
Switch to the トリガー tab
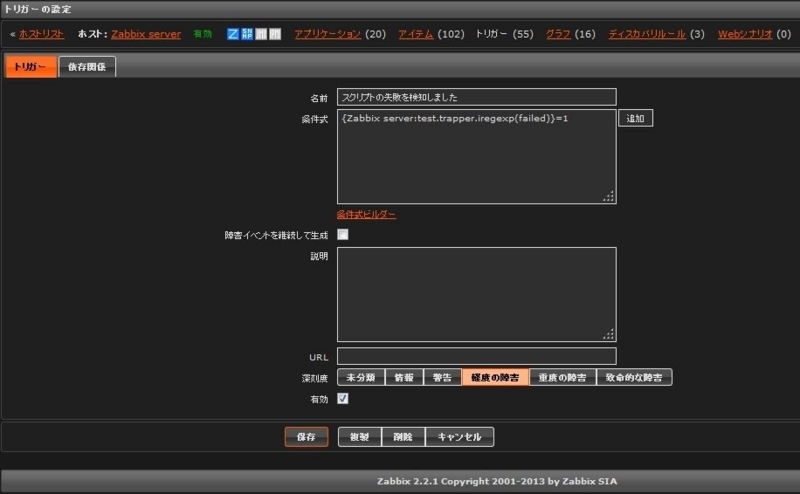[31, 67]
